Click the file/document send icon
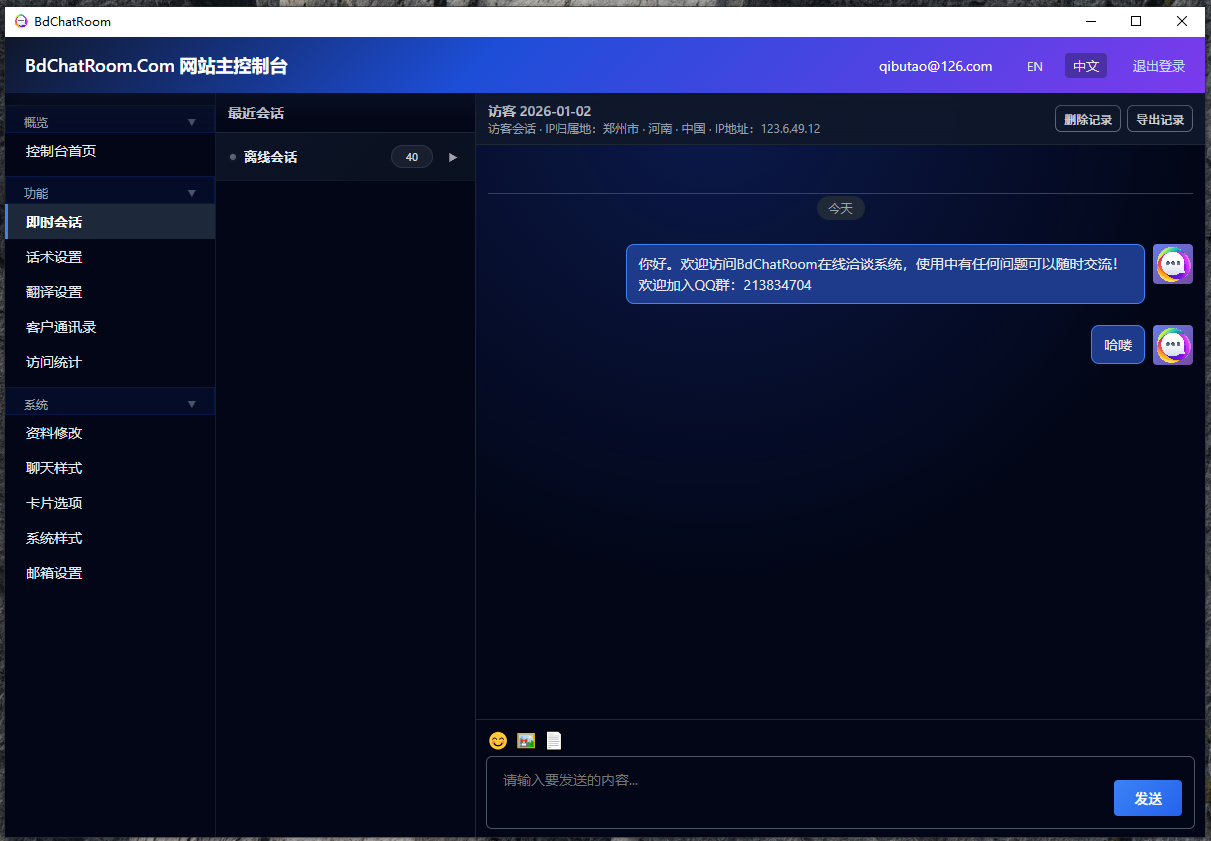The height and width of the screenshot is (841, 1211). 553,740
